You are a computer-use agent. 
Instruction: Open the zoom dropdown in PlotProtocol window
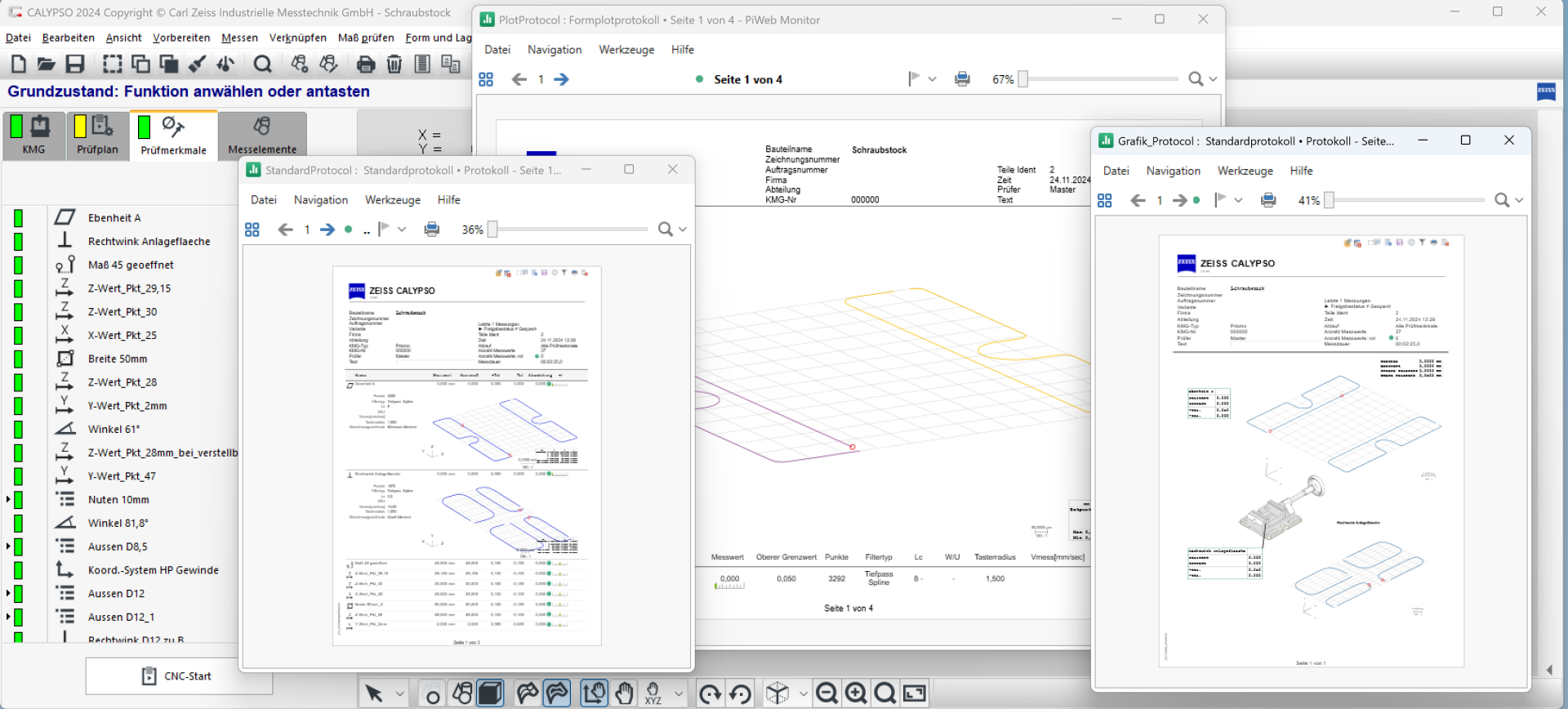pyautogui.click(x=1213, y=79)
